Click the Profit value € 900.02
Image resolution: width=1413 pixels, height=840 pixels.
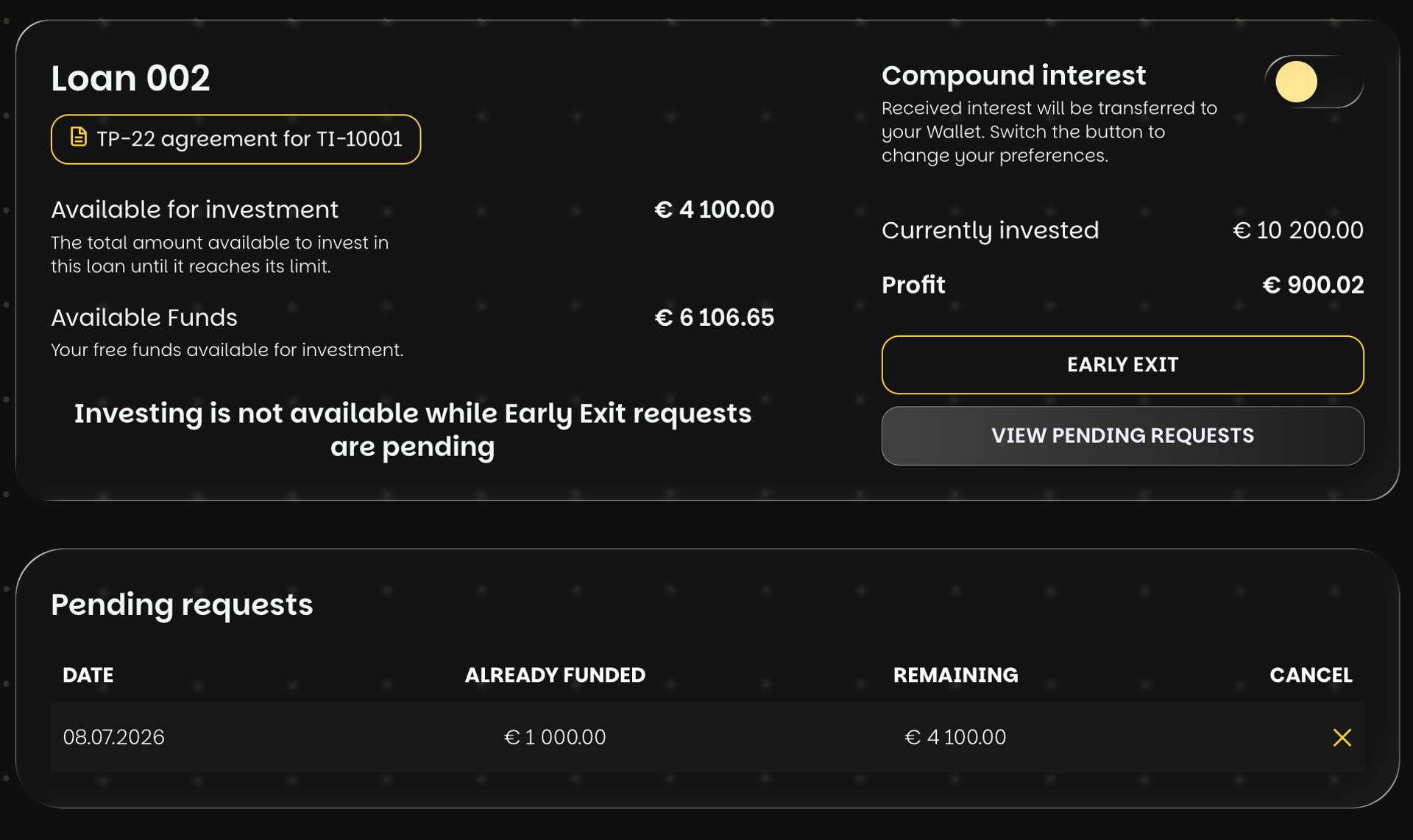(x=1313, y=285)
